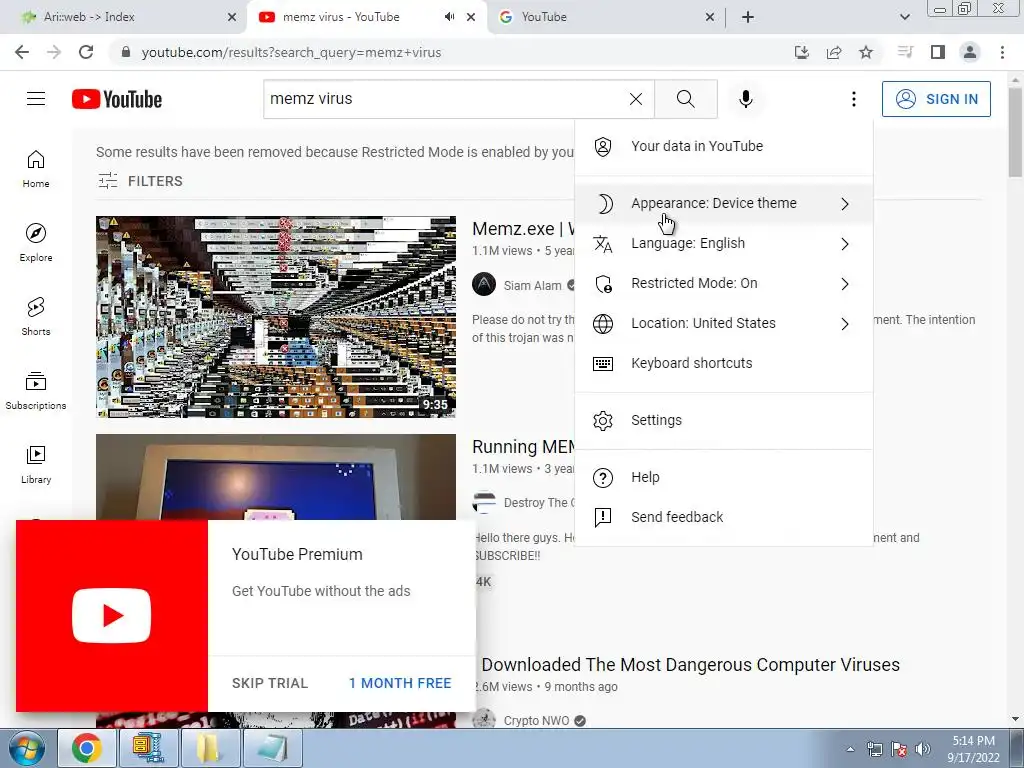The height and width of the screenshot is (768, 1024).
Task: Click the browser back arrow
Action: pyautogui.click(x=22, y=52)
